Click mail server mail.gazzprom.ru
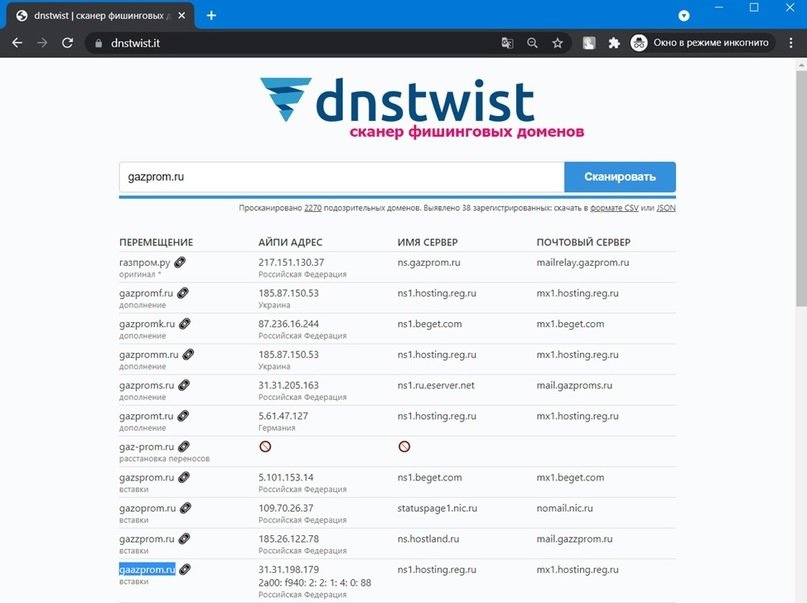This screenshot has width=807, height=603. tap(574, 539)
